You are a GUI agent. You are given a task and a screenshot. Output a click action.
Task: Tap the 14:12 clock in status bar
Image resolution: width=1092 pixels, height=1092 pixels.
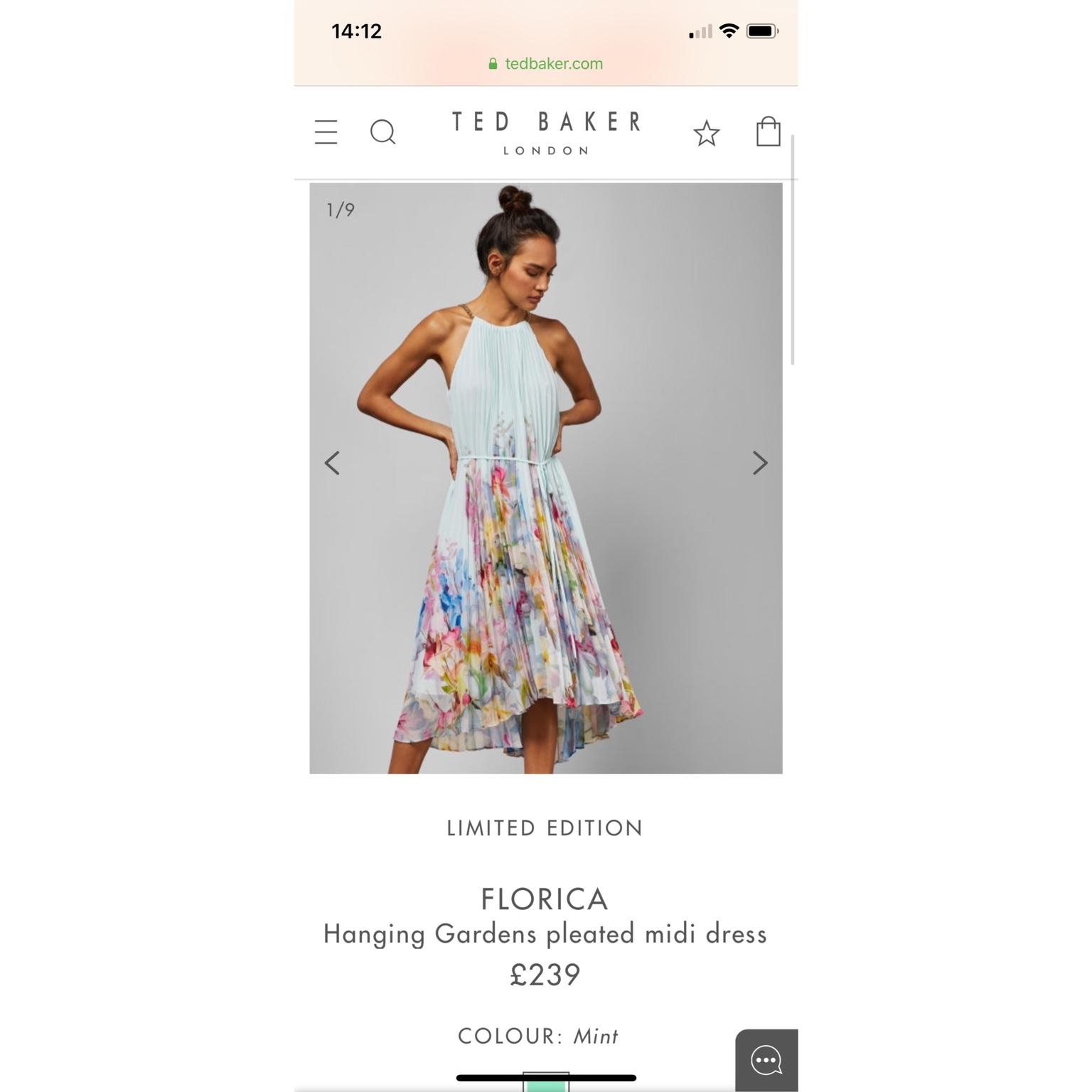357,31
